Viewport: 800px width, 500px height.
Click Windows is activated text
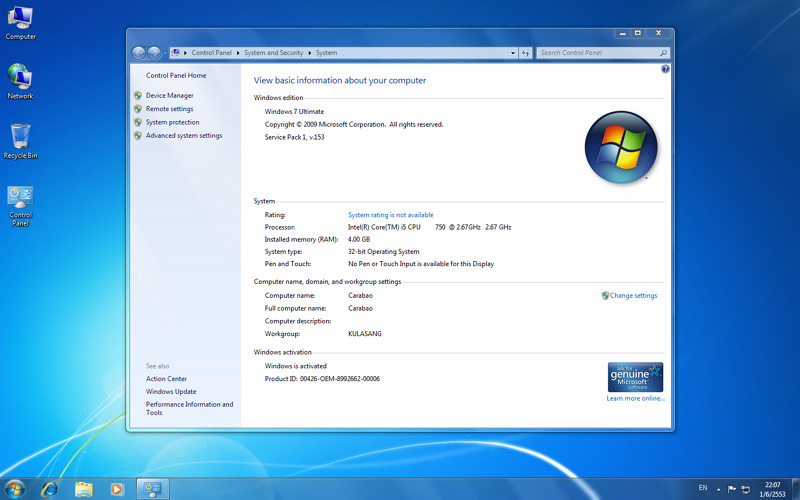[x=295, y=366]
